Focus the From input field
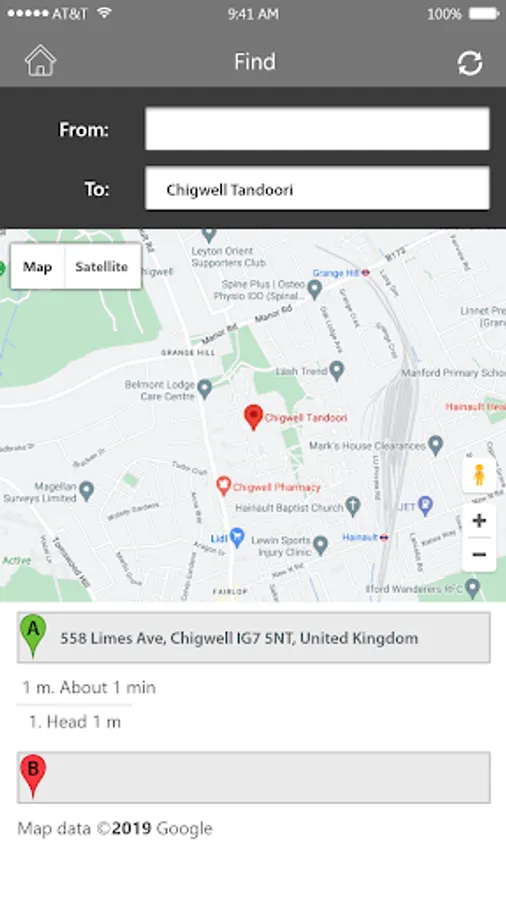Image resolution: width=506 pixels, height=900 pixels. 317,129
